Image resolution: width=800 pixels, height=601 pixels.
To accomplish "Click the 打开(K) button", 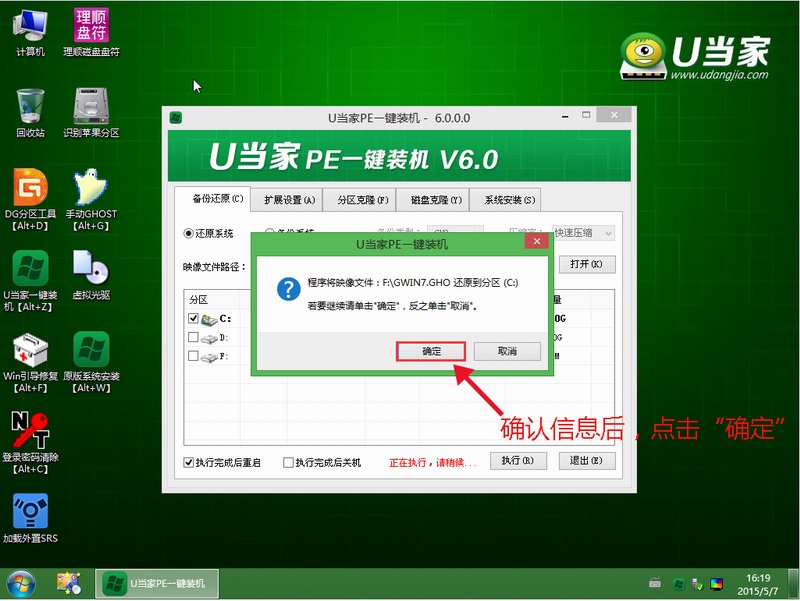I will [586, 264].
